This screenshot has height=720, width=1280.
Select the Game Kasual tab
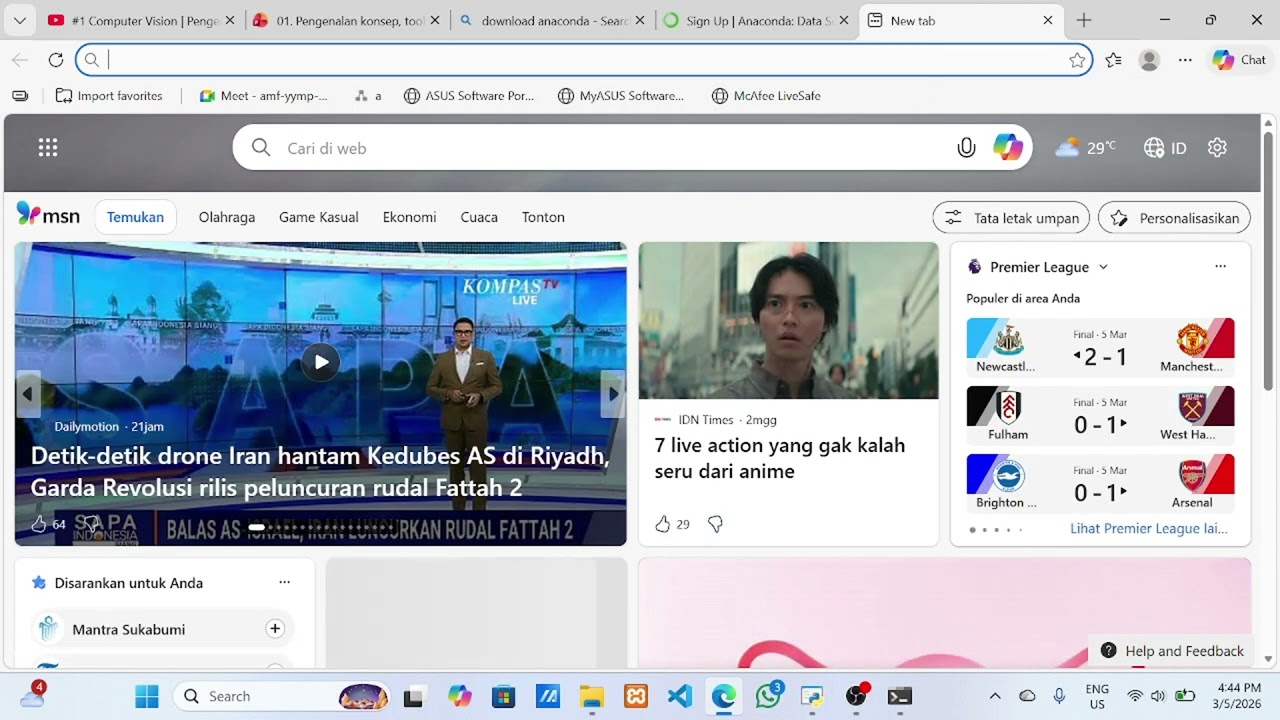click(x=319, y=217)
